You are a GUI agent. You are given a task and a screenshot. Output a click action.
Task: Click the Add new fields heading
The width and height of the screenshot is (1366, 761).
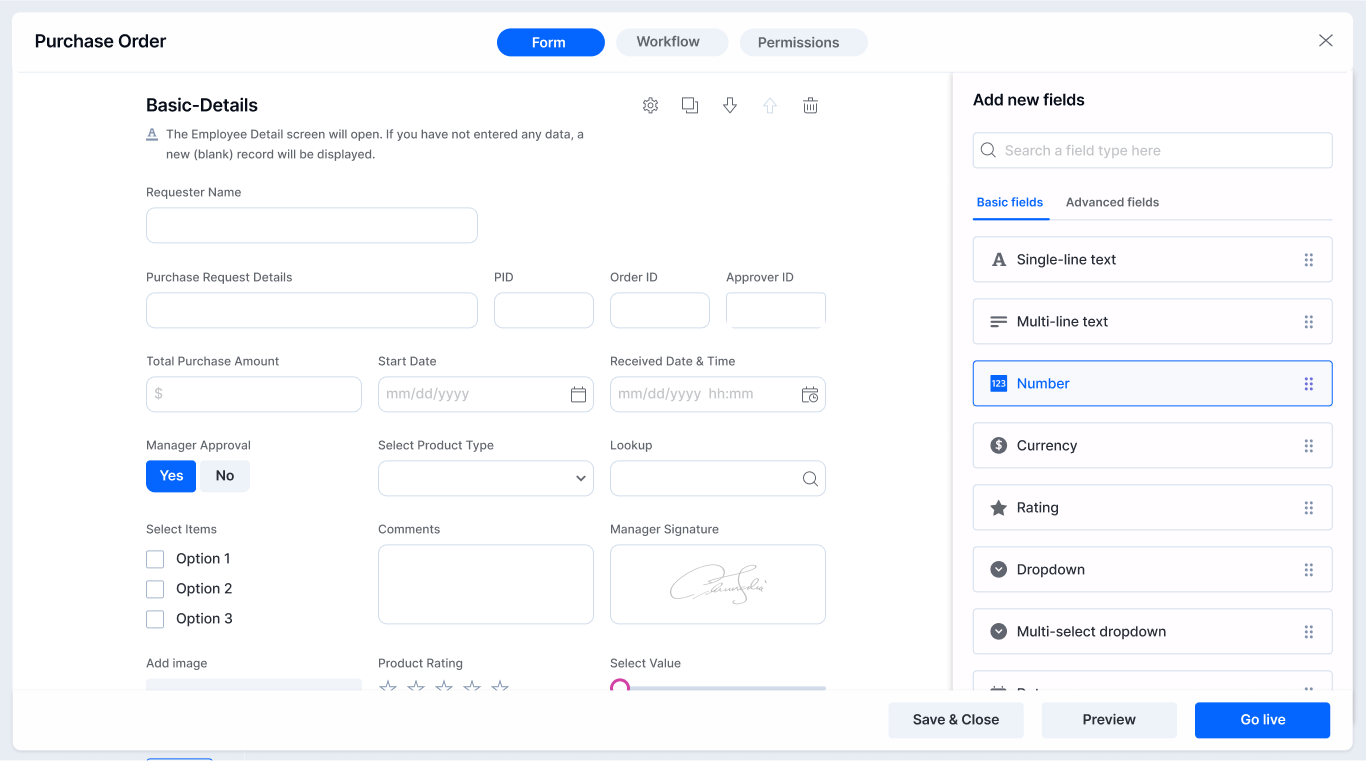(x=1029, y=100)
